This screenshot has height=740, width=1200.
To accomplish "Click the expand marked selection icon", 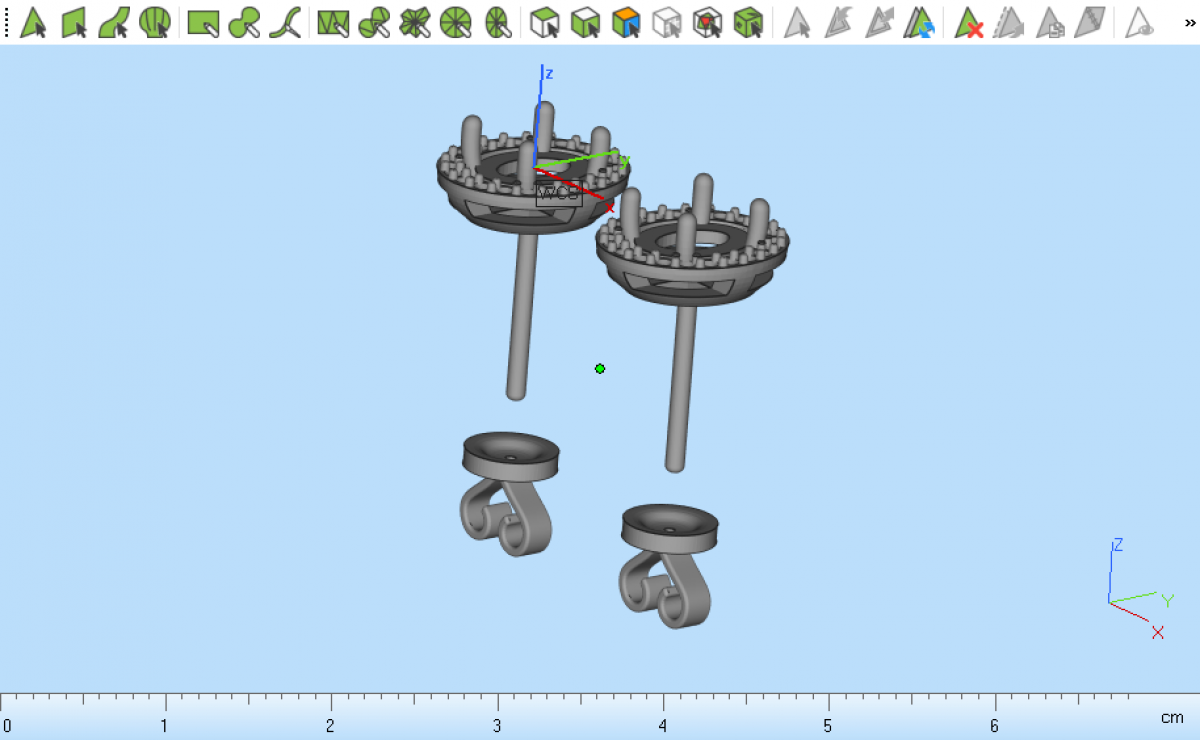I will [878, 22].
